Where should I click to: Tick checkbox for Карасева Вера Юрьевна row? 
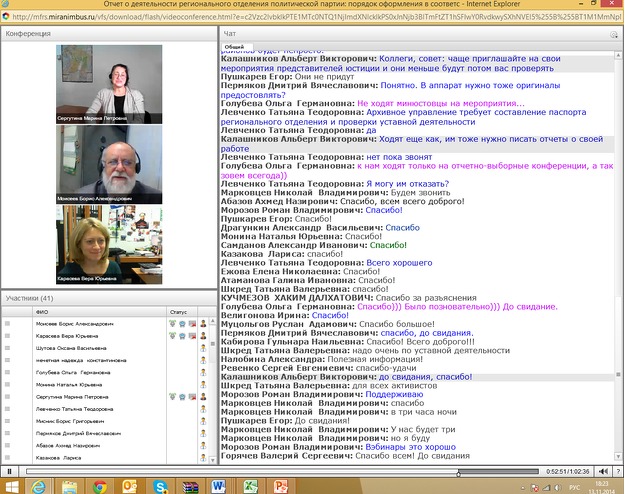coord(8,336)
